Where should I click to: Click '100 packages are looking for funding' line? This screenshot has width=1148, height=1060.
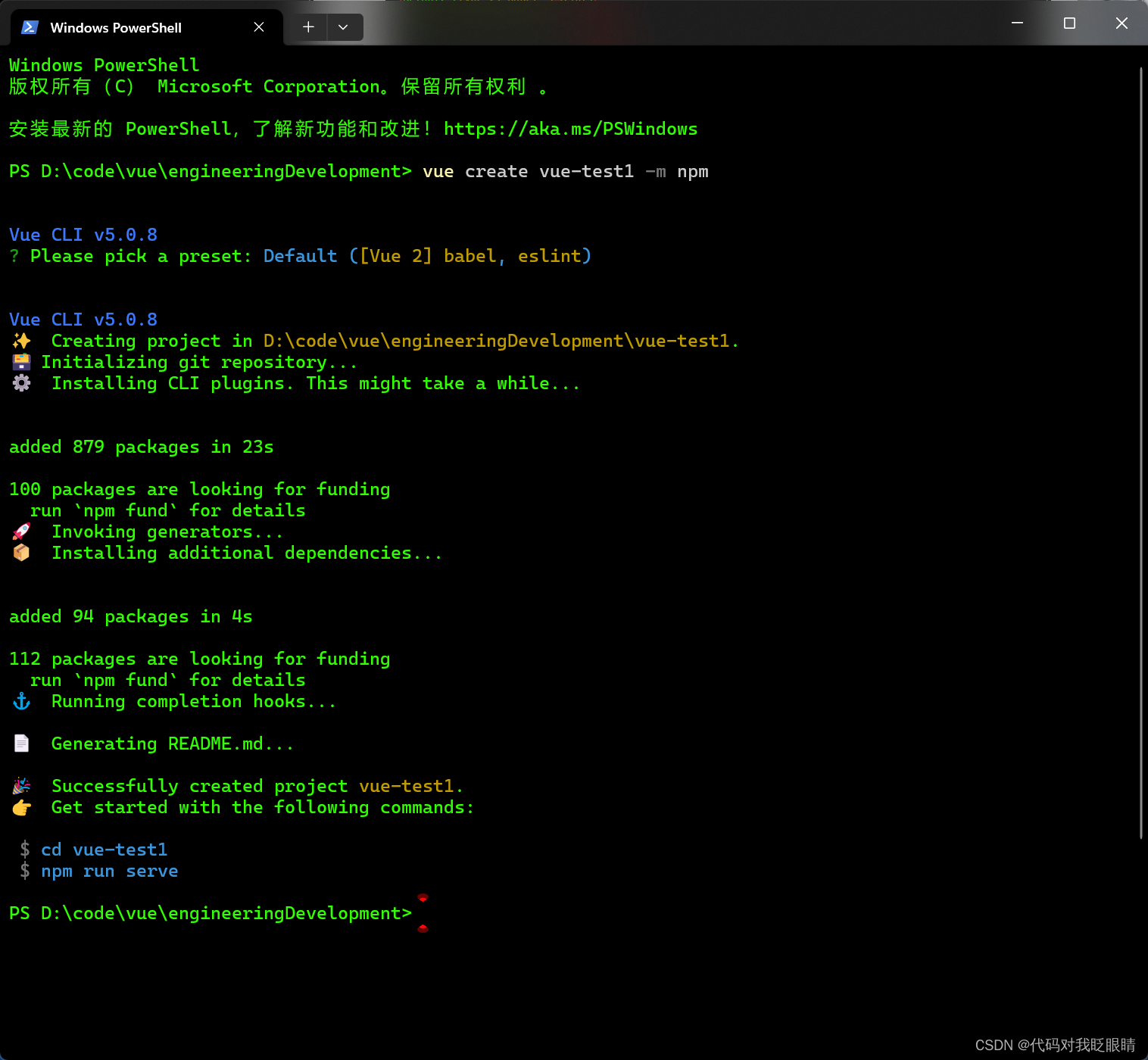pos(200,489)
